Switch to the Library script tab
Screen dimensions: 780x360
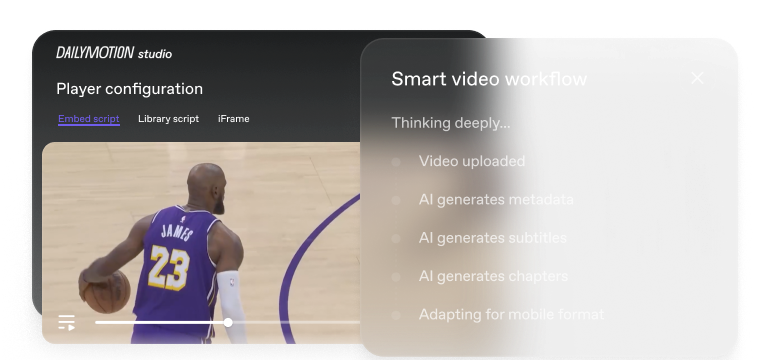coord(169,119)
